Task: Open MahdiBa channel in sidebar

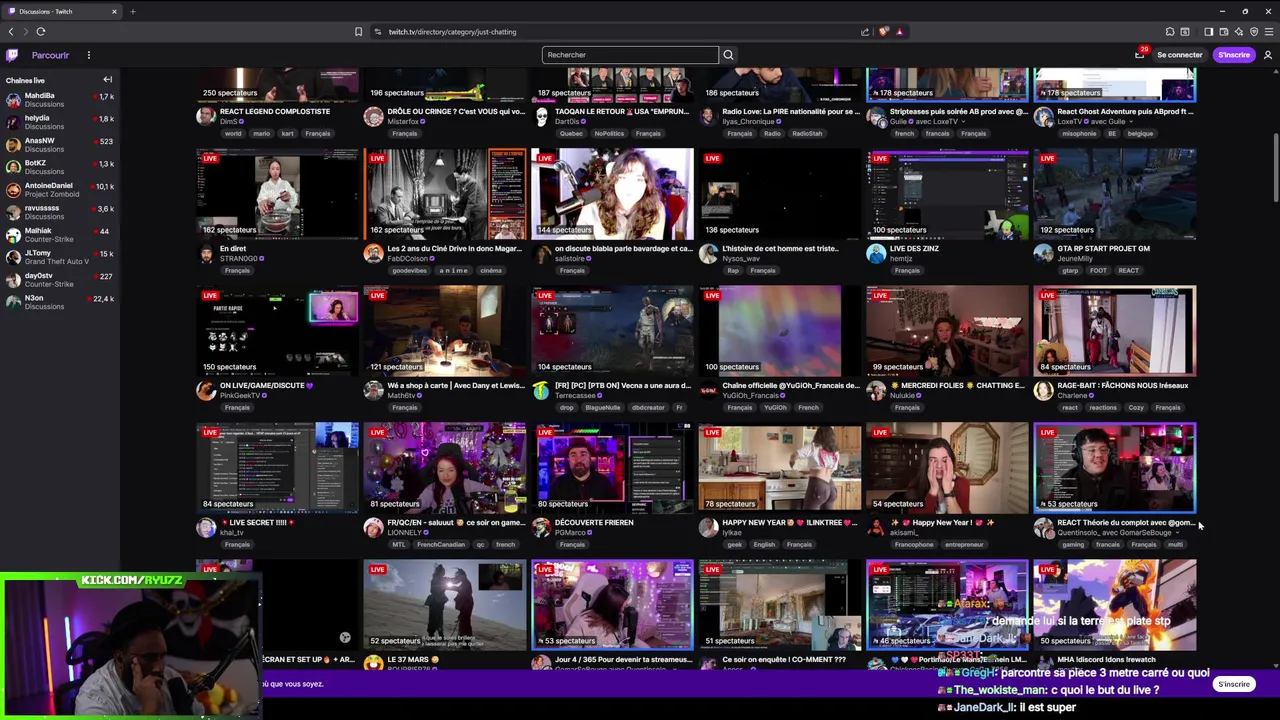Action: pyautogui.click(x=60, y=100)
